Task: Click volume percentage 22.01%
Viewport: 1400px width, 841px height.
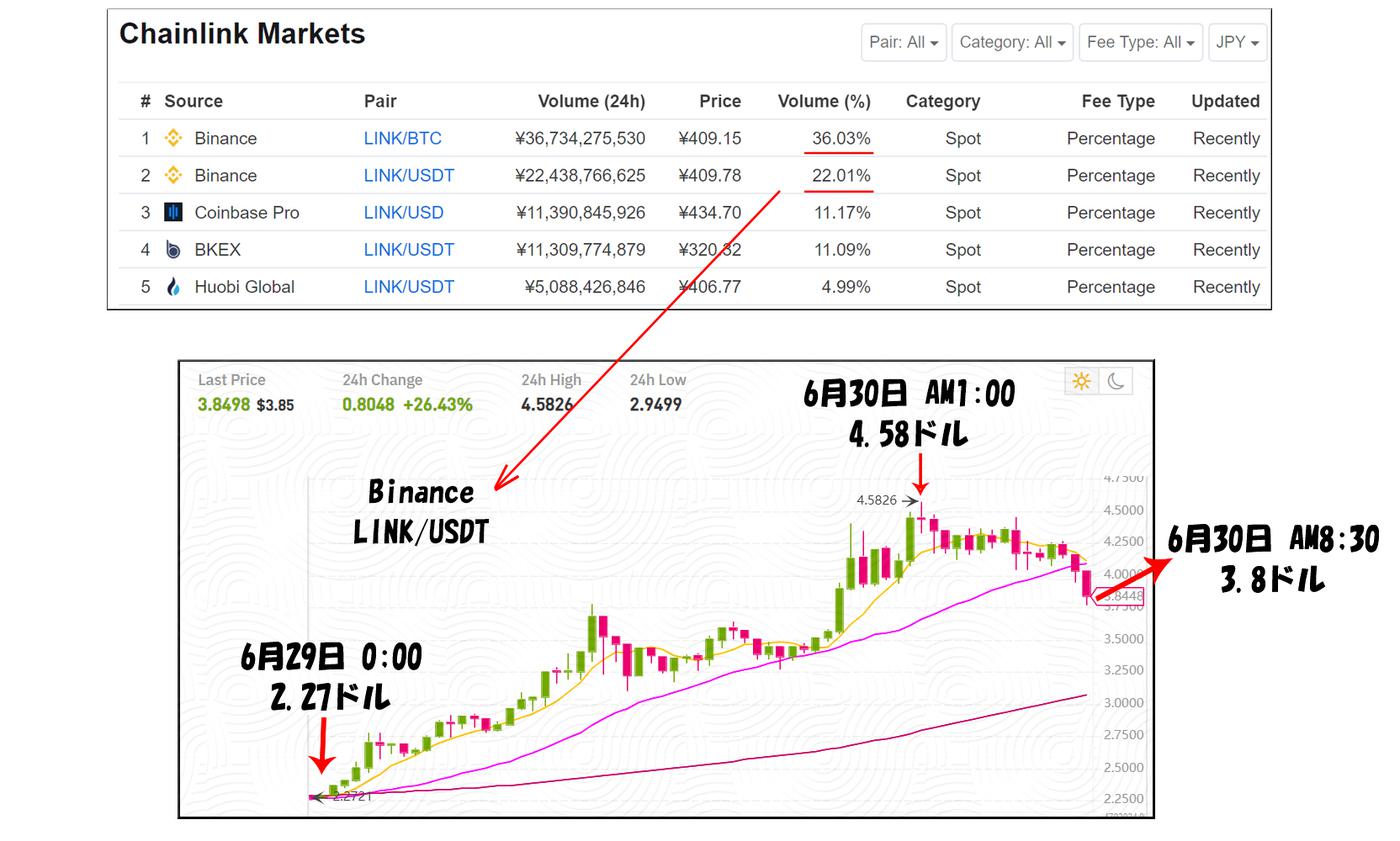Action: (841, 175)
